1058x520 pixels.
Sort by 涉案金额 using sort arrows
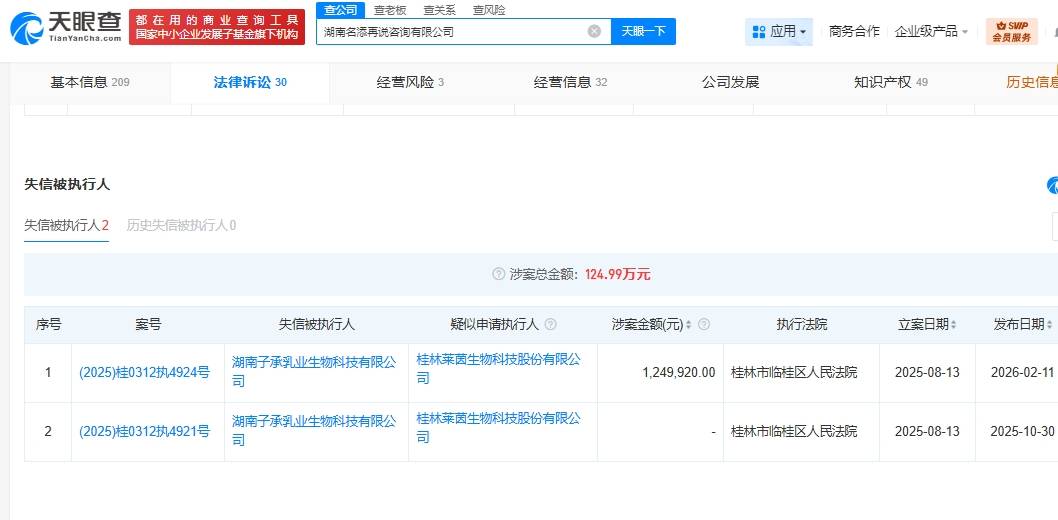pos(689,325)
